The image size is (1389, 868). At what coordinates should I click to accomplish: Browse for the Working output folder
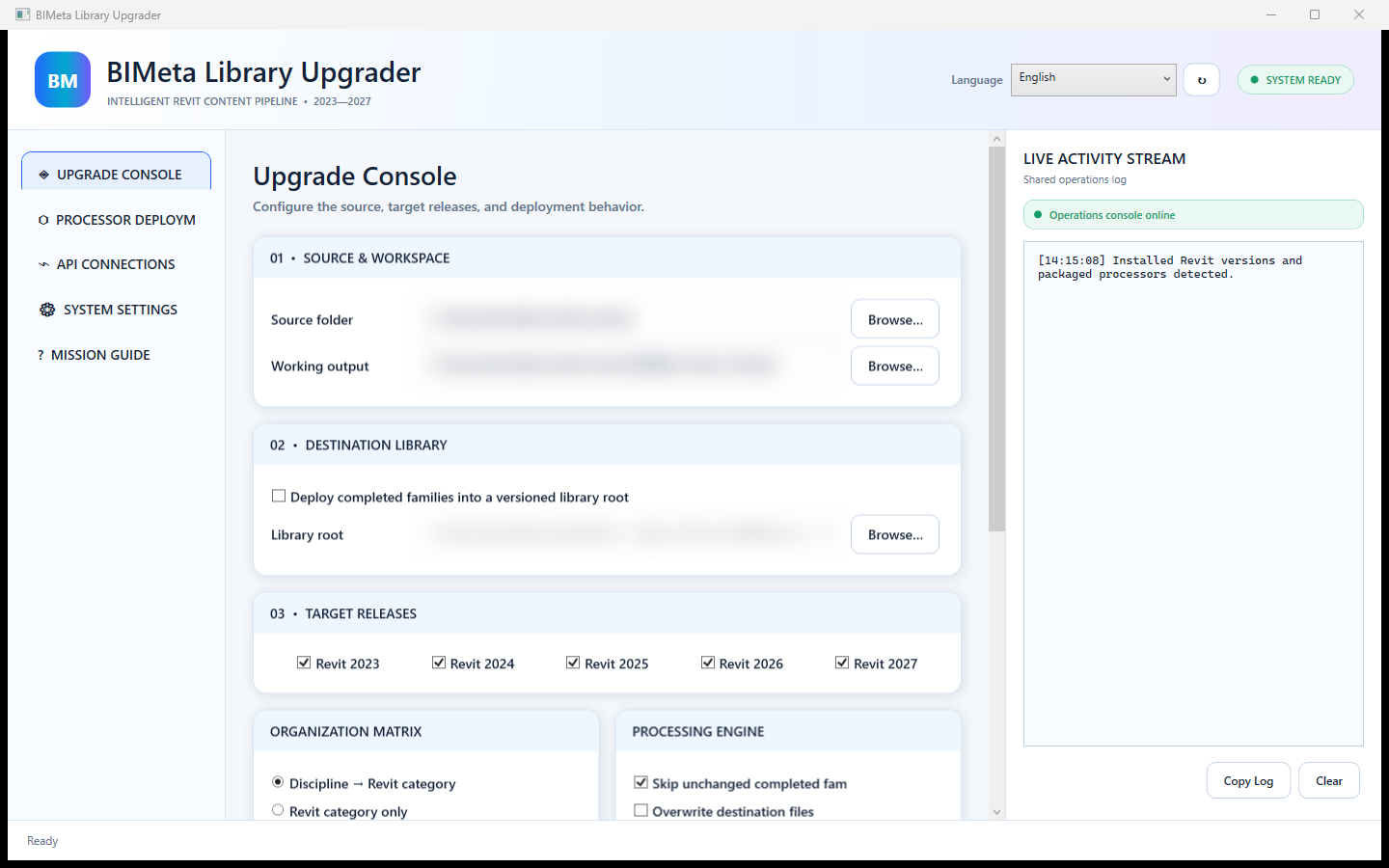click(895, 366)
